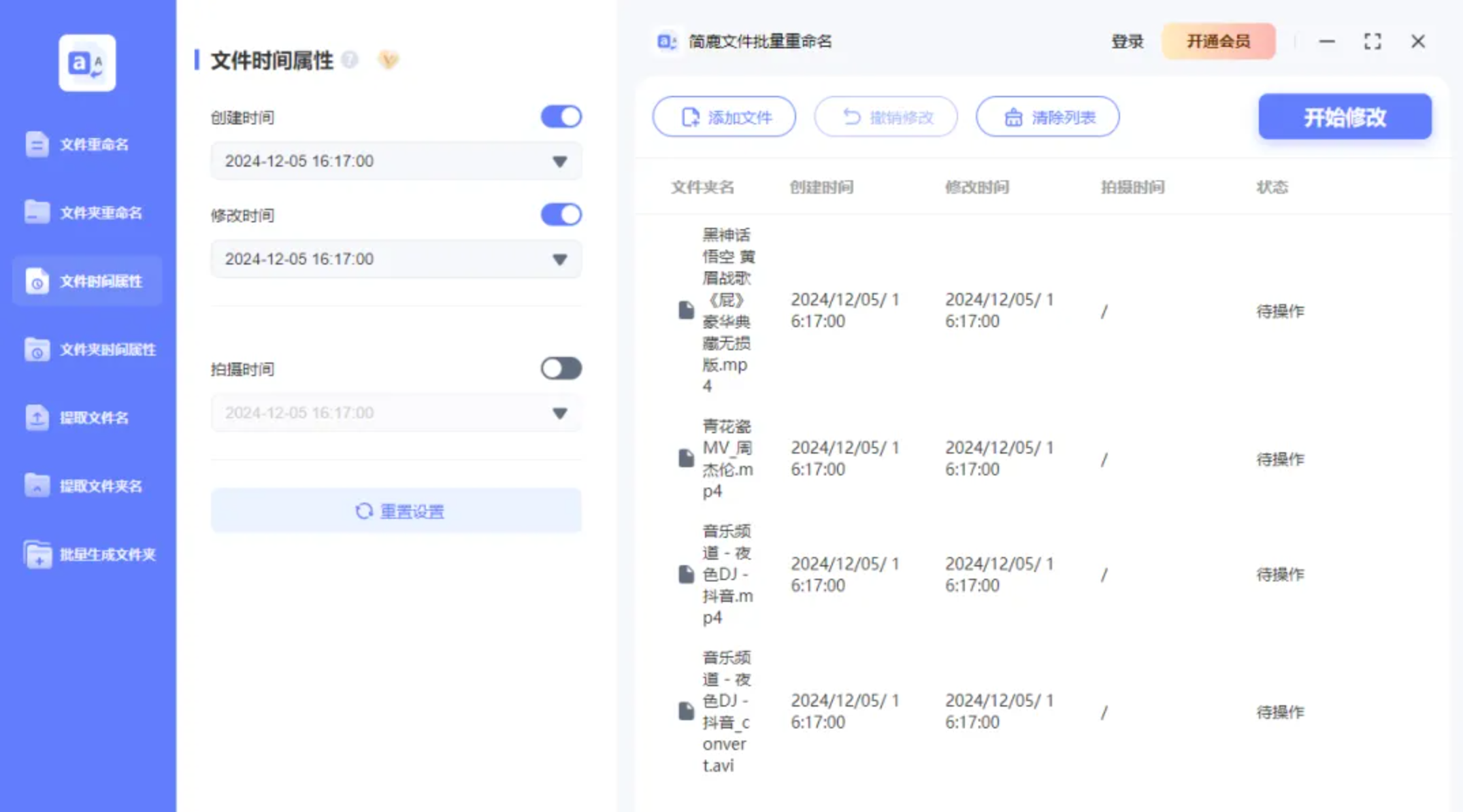The image size is (1463, 812).
Task: Click file icon of 青花瓷 MV row
Action: 686,458
